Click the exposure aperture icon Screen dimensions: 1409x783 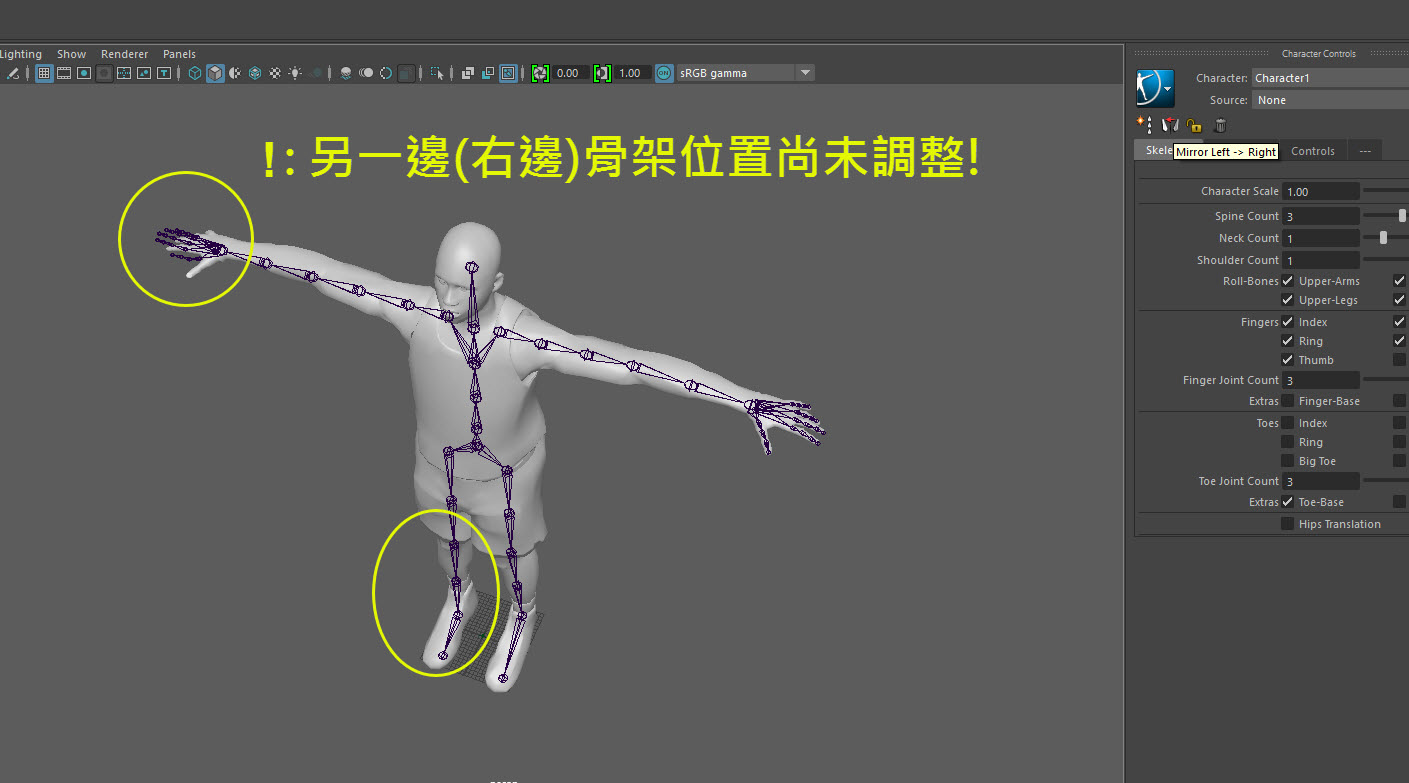point(540,73)
